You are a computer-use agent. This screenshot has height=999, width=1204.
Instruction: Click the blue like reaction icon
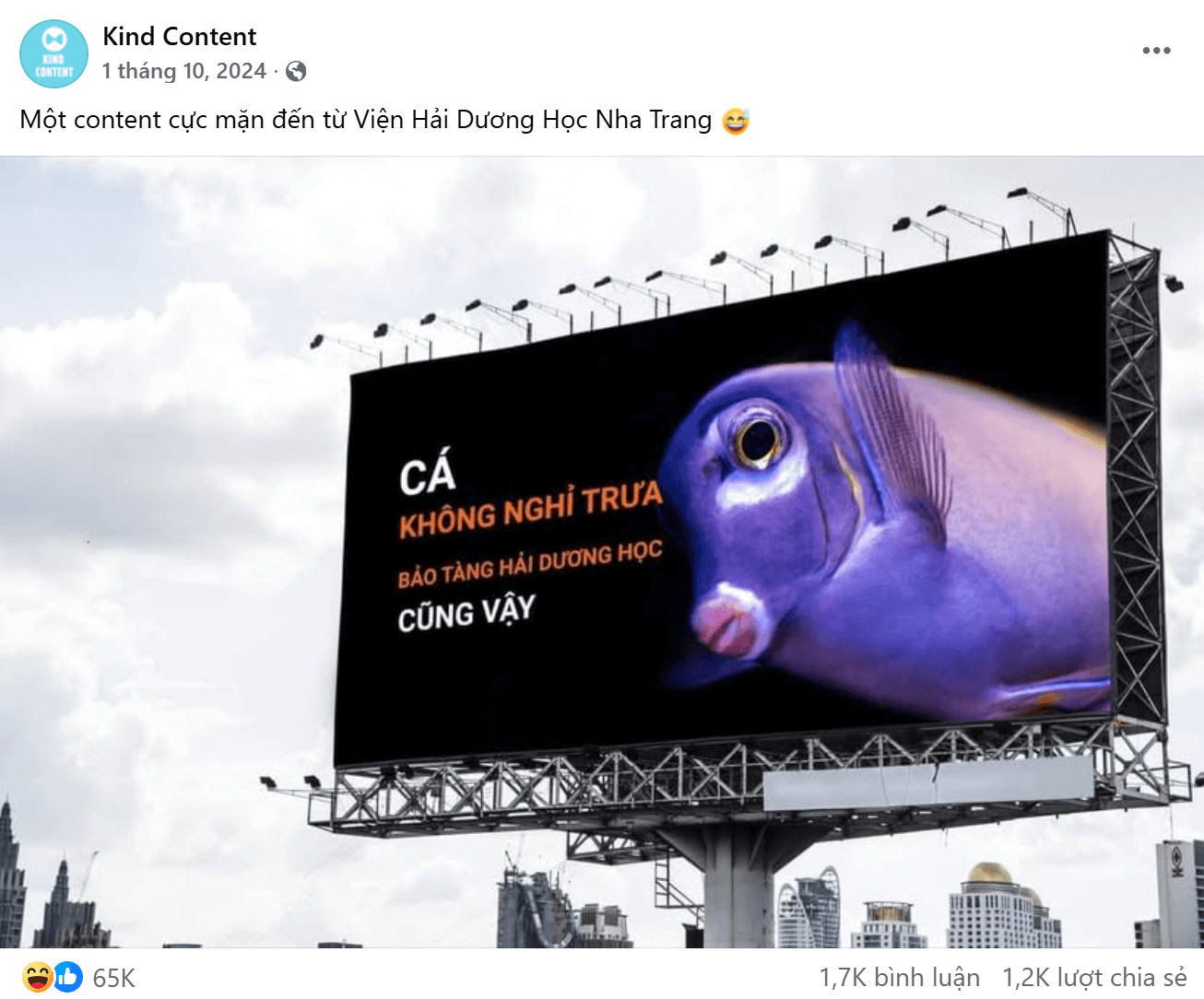(67, 977)
